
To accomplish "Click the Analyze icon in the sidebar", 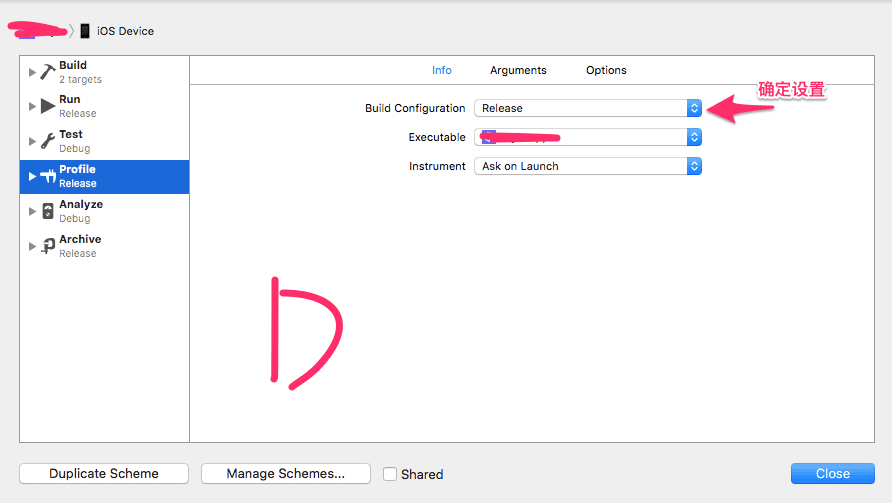I will click(x=48, y=211).
